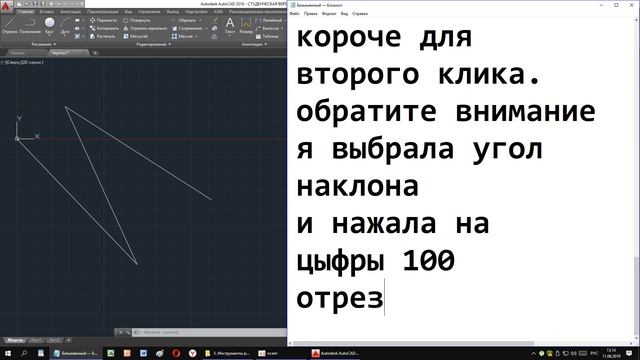Open the dropdown arrow beside Обрезать

pyautogui.click(x=200, y=20)
